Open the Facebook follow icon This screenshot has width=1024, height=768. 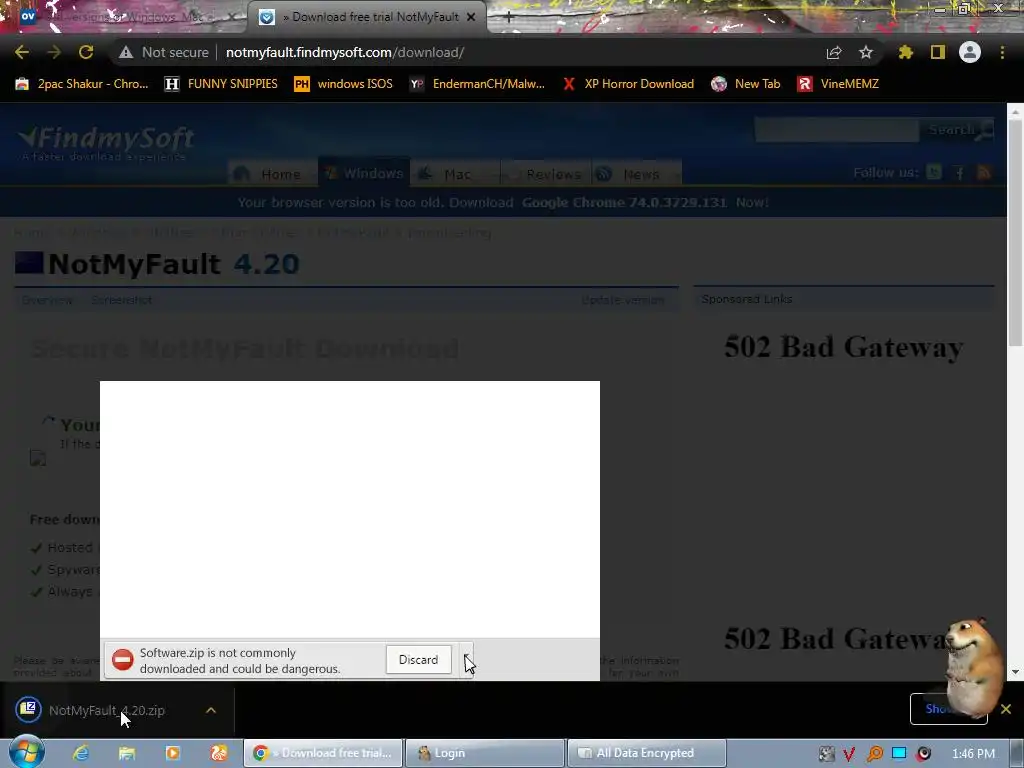coord(959,172)
